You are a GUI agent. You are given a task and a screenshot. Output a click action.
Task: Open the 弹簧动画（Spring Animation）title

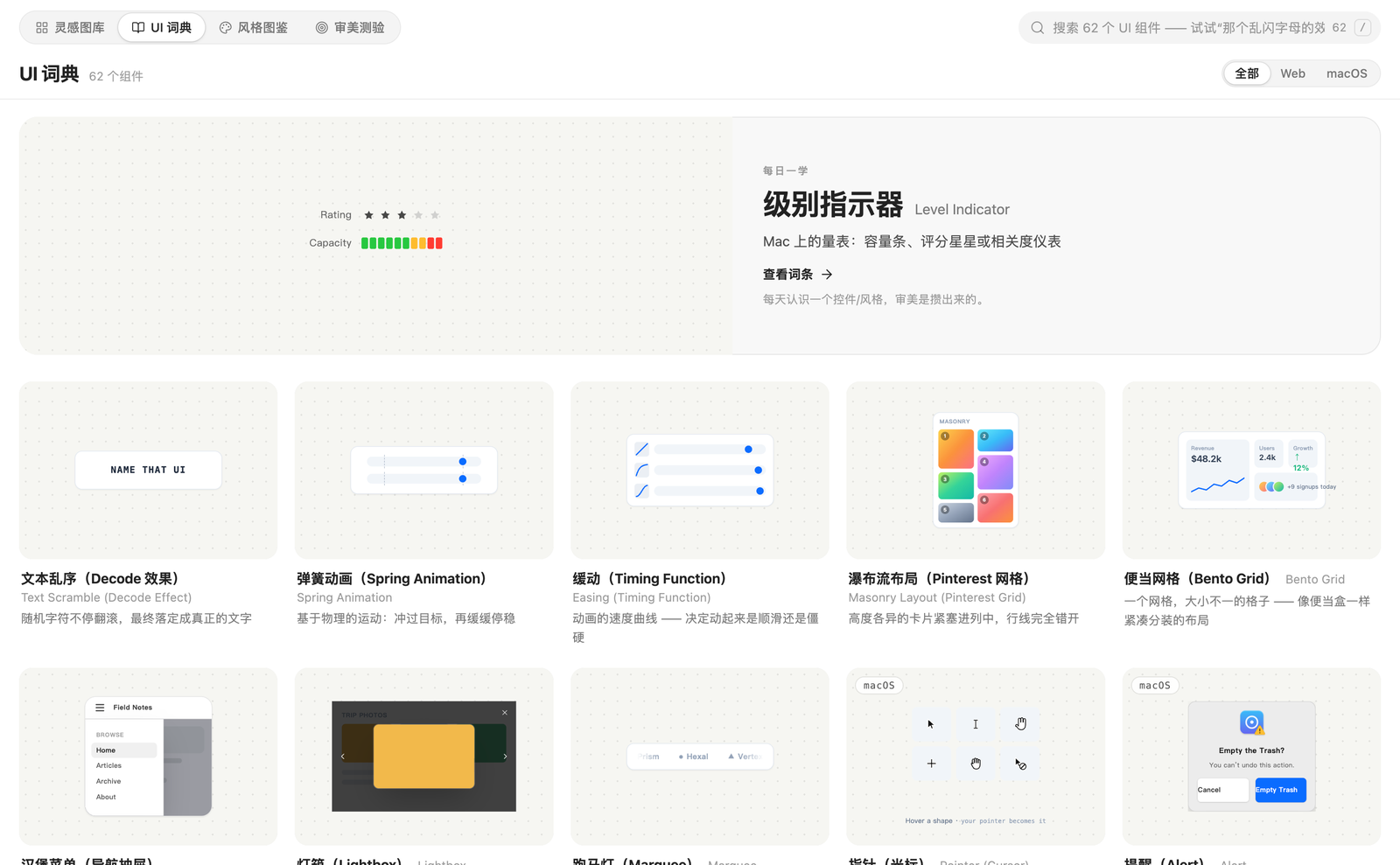391,579
